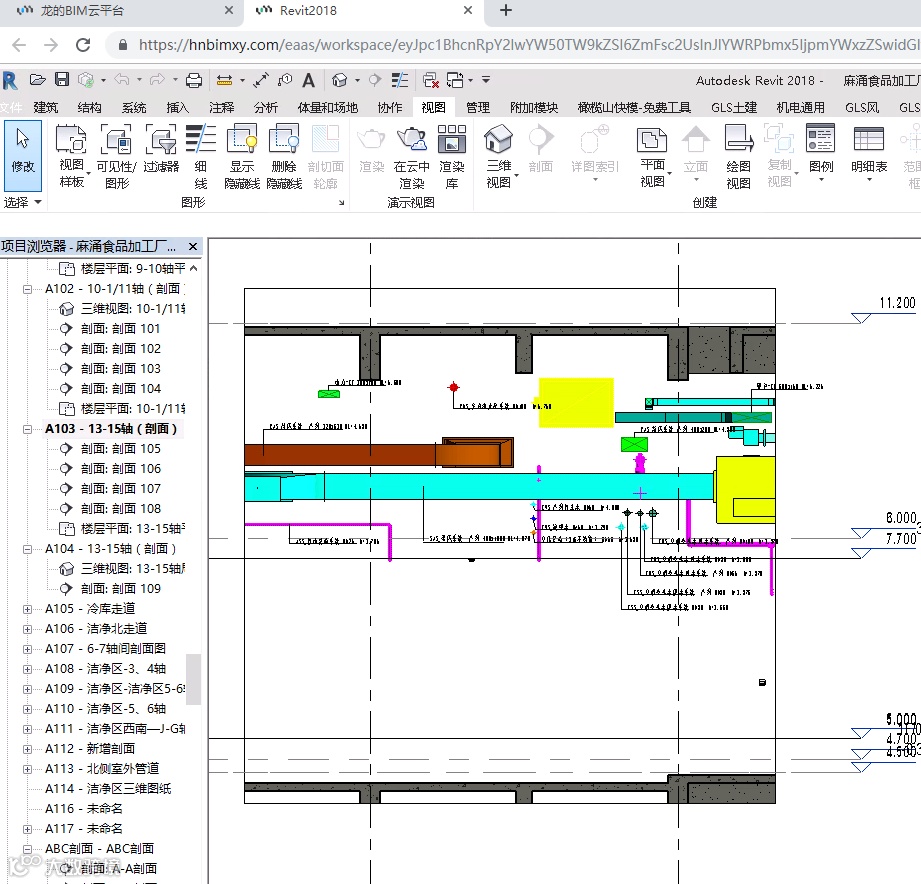Viewport: 921px width, 884px height.
Task: Expand the A117 - 未命名 node
Action: coord(27,829)
